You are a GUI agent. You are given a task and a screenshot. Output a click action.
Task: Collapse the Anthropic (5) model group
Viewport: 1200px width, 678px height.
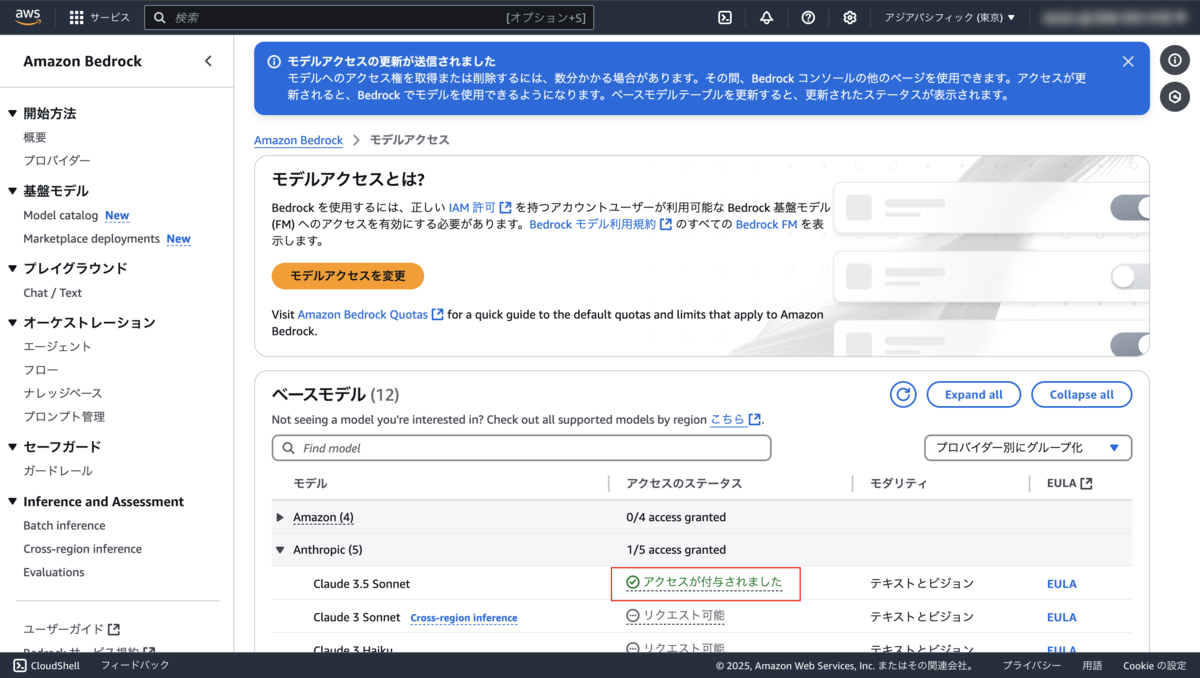click(280, 549)
